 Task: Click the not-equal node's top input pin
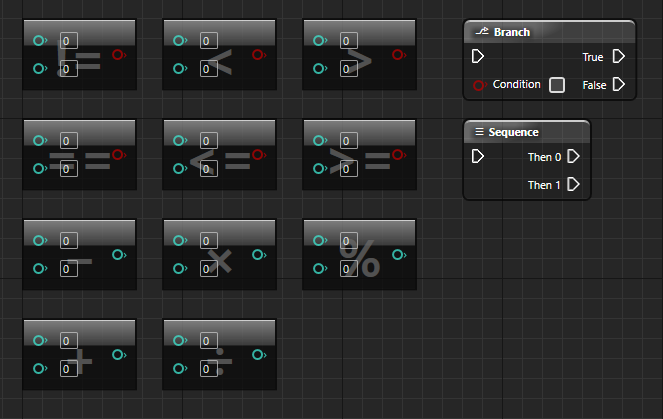click(x=40, y=41)
